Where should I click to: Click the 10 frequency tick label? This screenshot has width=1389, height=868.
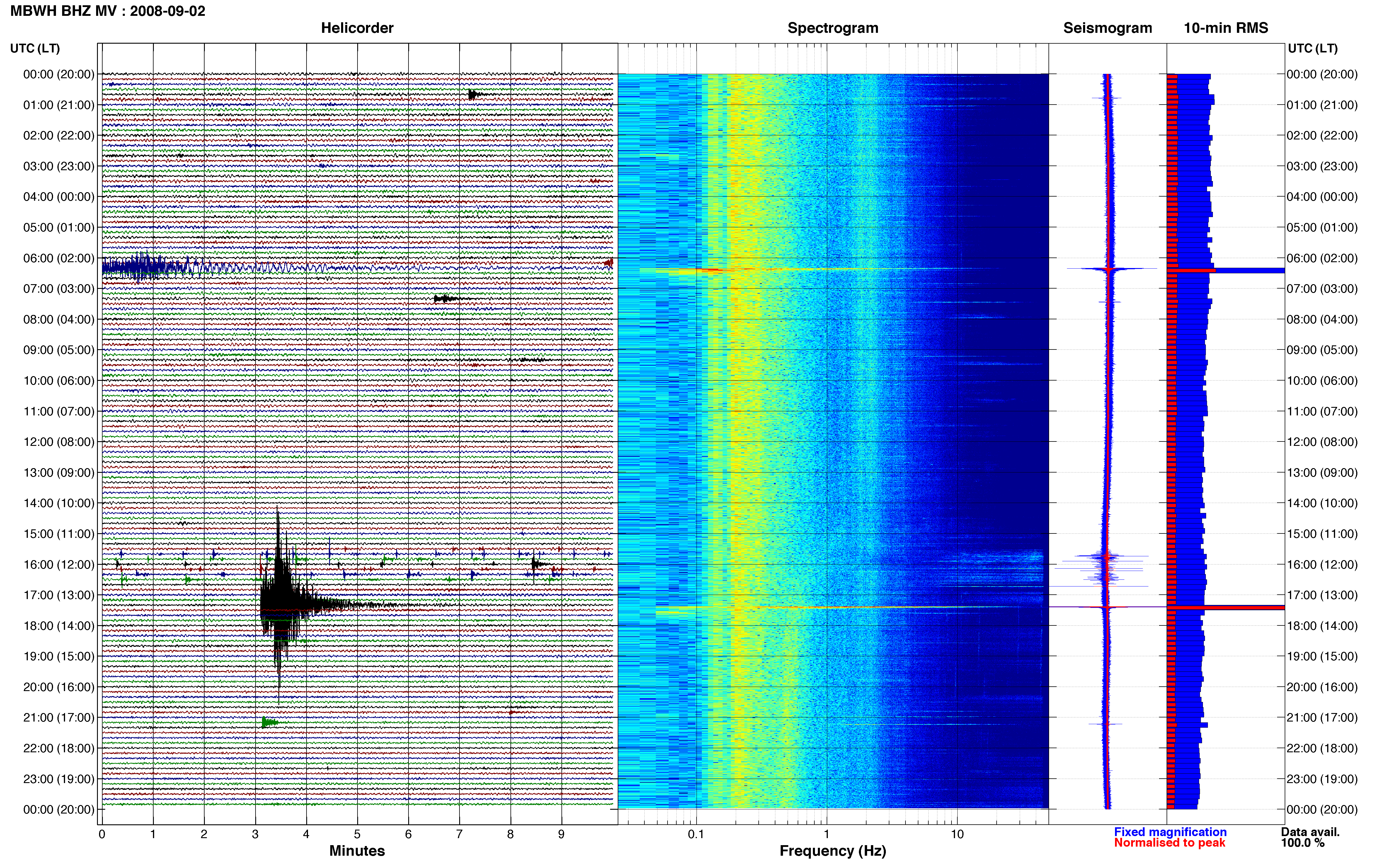pyautogui.click(x=957, y=834)
